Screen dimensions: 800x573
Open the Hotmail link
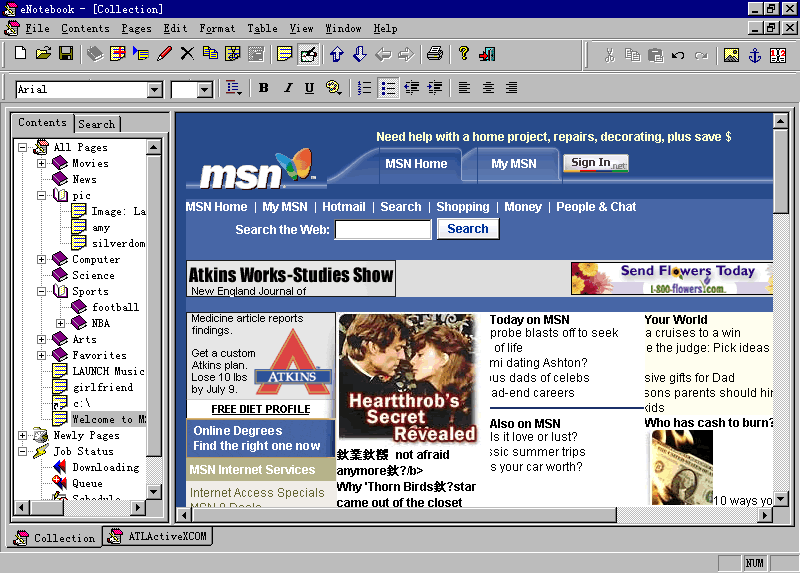click(x=344, y=207)
